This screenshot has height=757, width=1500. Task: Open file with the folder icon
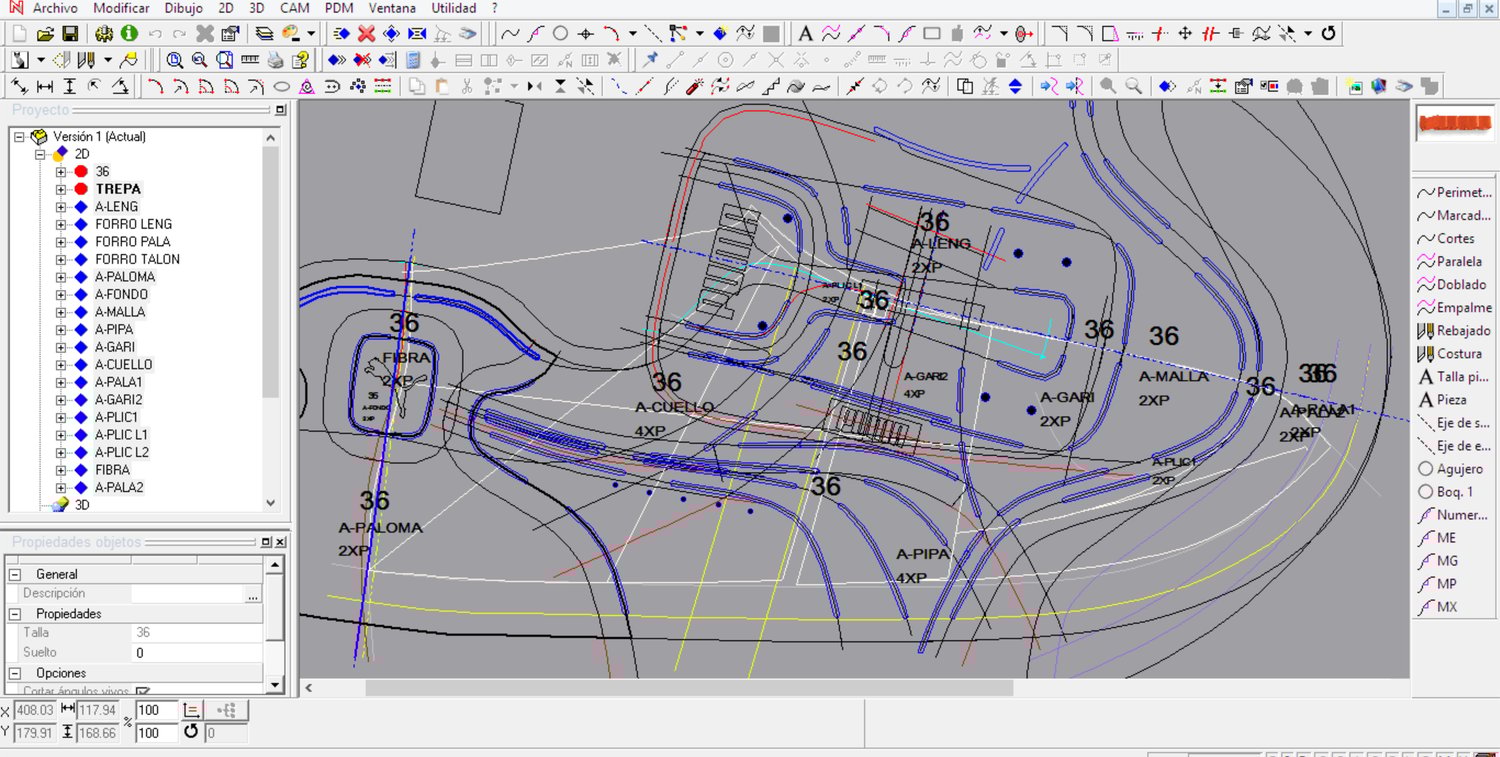pyautogui.click(x=45, y=34)
